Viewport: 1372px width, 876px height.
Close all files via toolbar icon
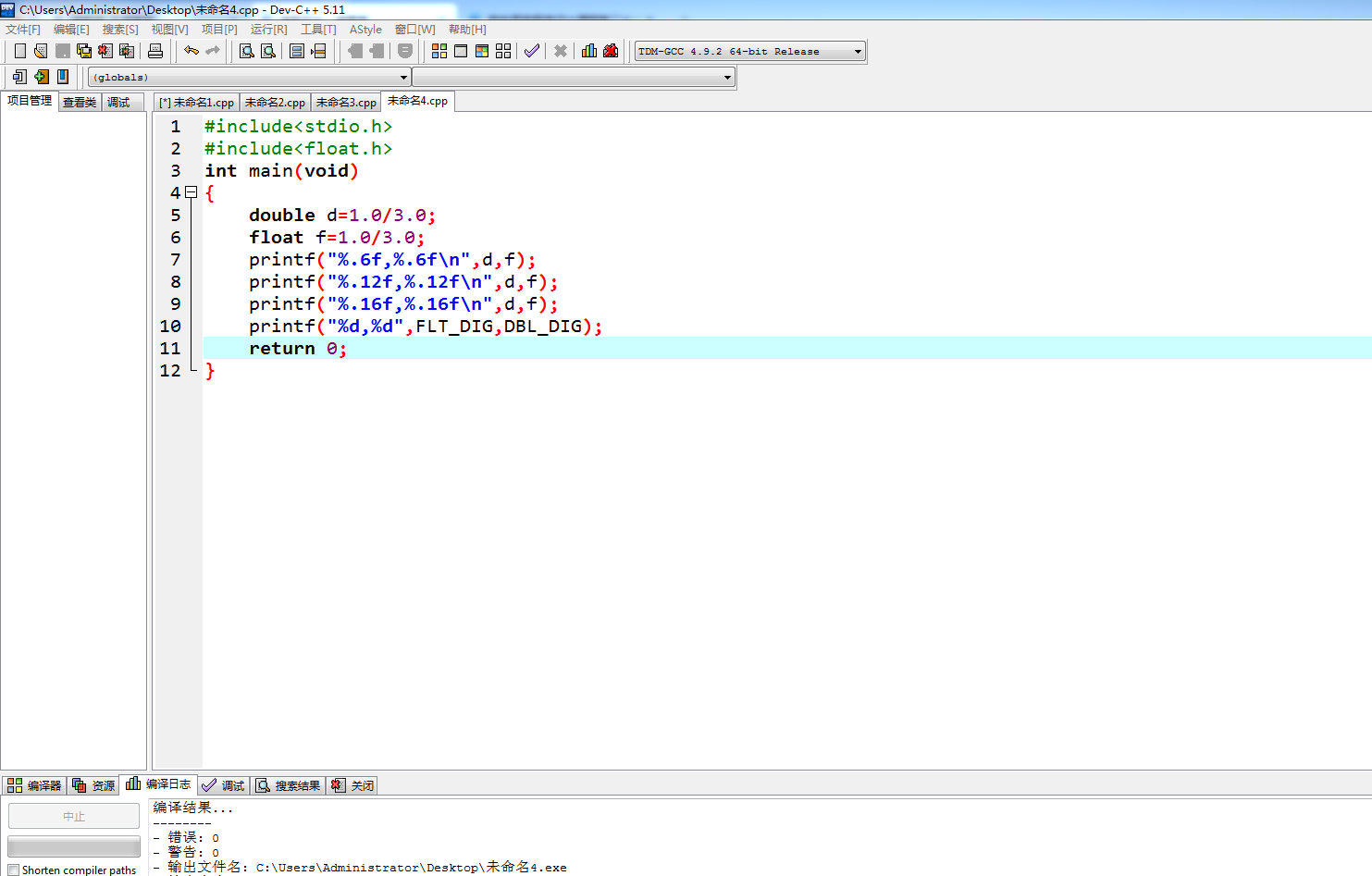(127, 51)
